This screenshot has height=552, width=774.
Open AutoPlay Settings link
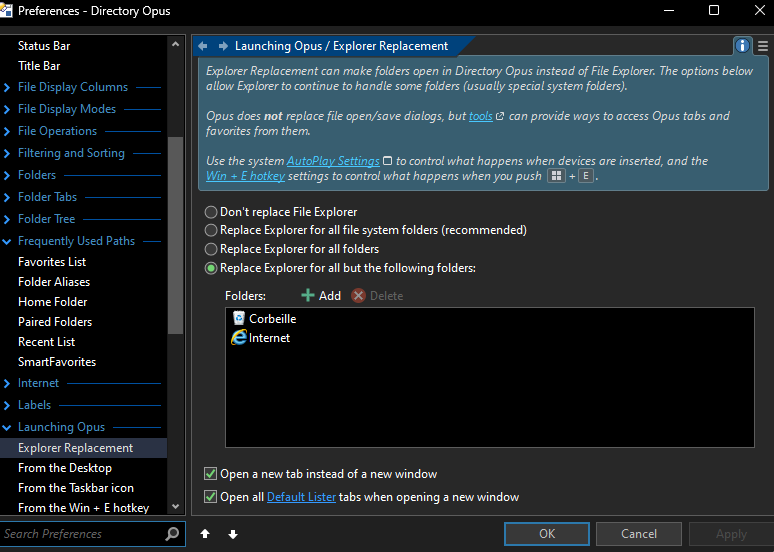333,161
